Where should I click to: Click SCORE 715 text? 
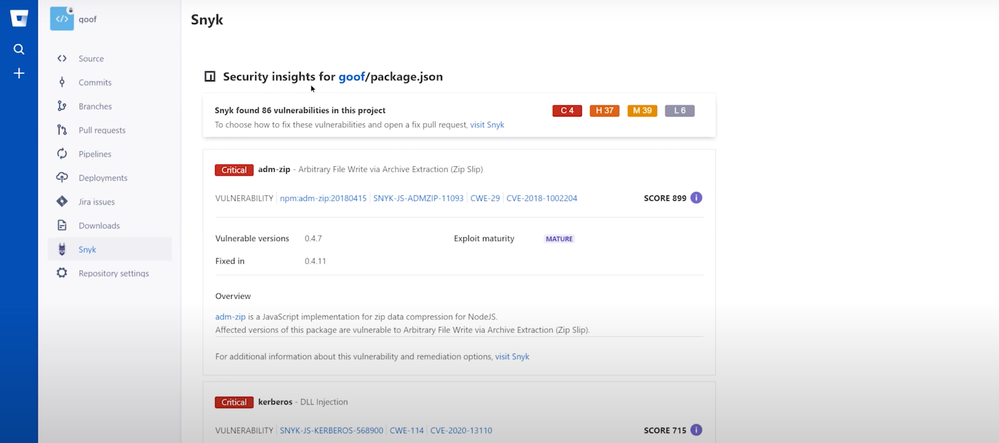coord(665,430)
